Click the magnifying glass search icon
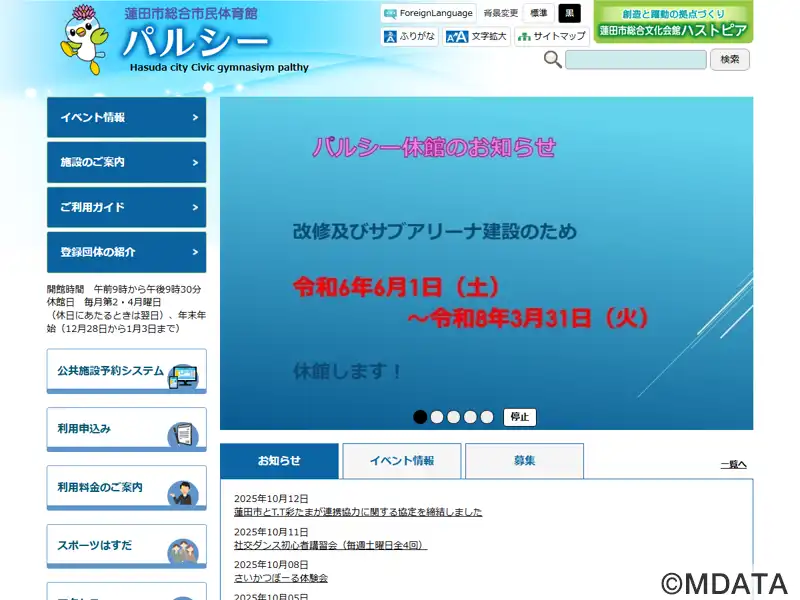 click(x=553, y=60)
